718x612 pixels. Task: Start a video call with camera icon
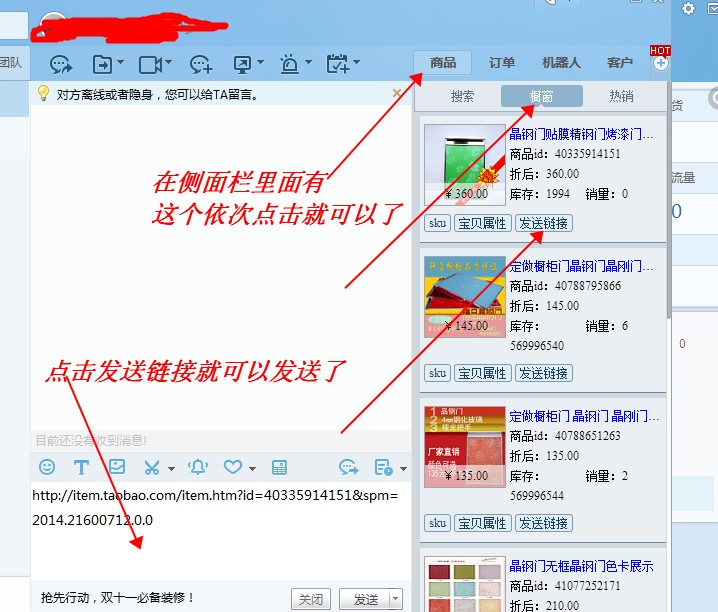pos(151,65)
